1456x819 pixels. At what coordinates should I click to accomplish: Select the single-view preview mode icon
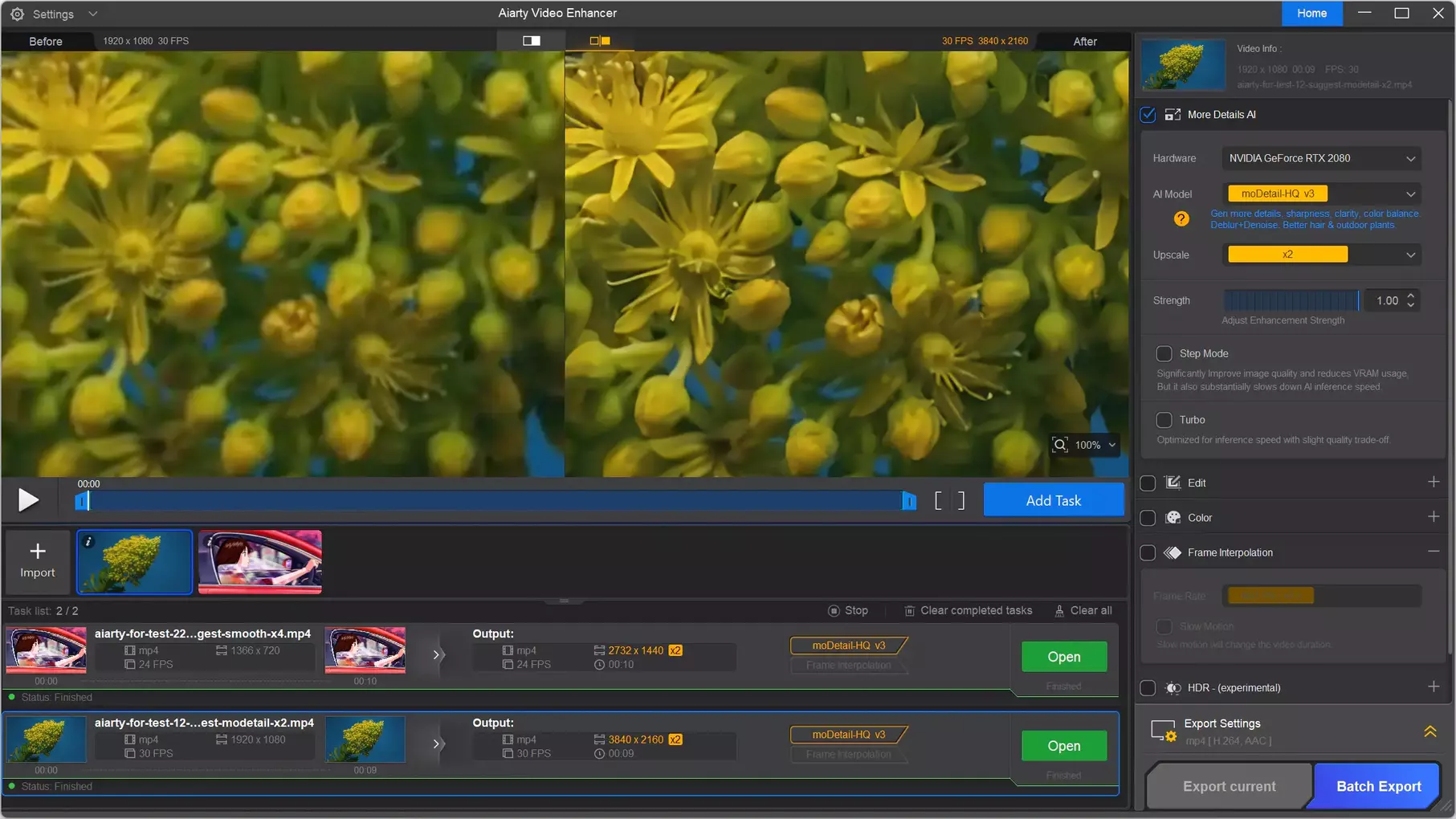point(531,41)
